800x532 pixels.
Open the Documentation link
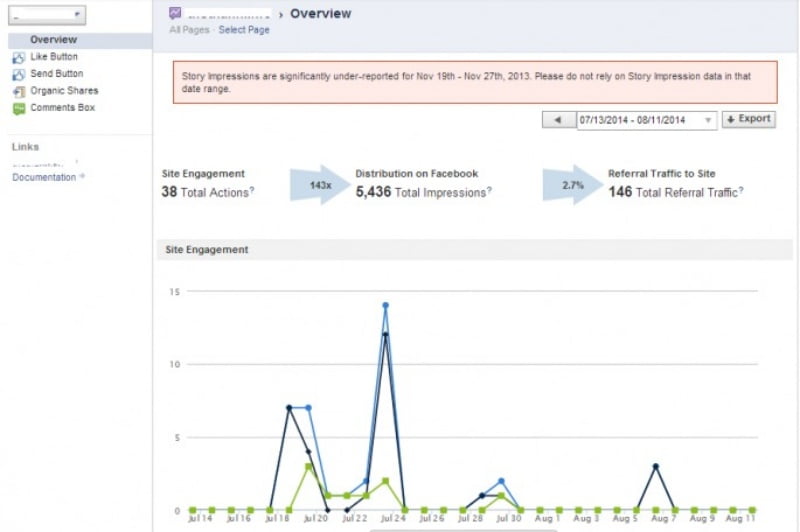(x=44, y=177)
